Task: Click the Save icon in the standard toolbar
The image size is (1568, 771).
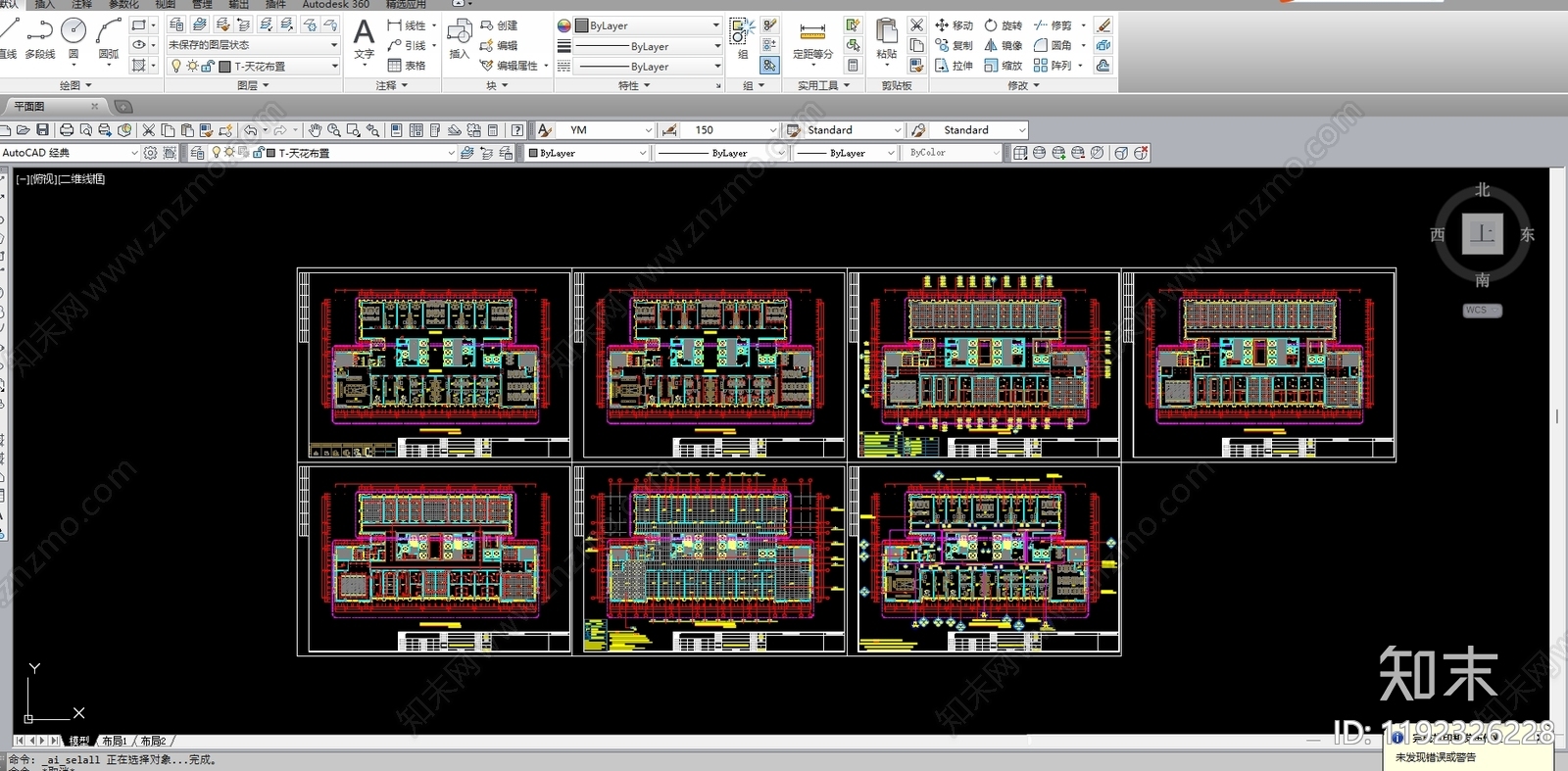Action: pyautogui.click(x=42, y=130)
